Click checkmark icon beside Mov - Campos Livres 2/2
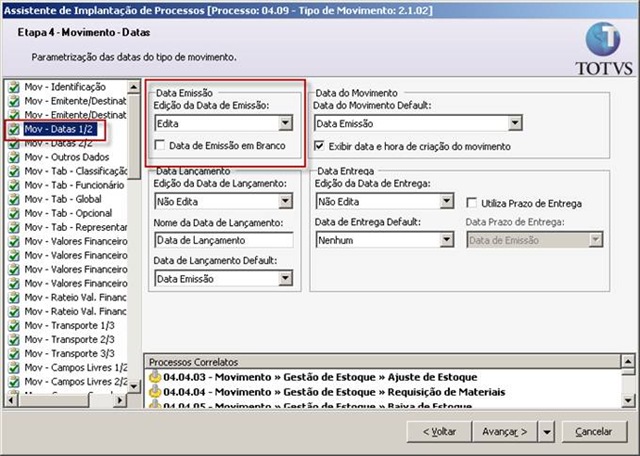640x456 pixels. pos(14,381)
